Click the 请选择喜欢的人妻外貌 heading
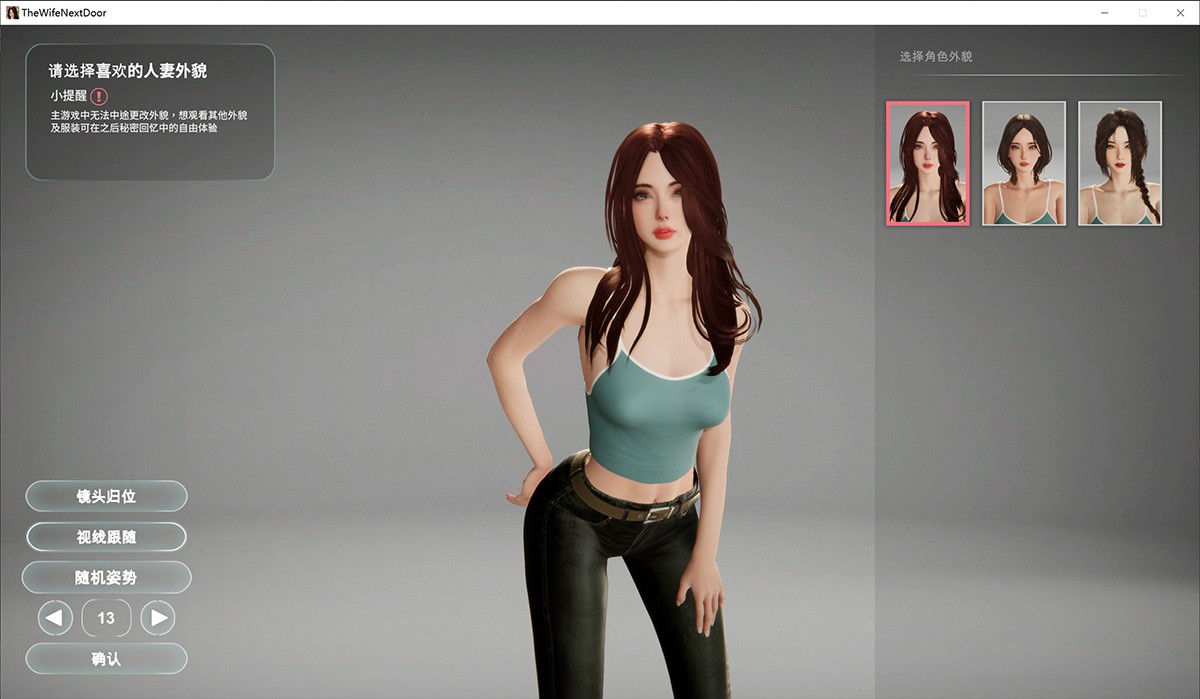This screenshot has width=1200, height=699. [x=128, y=71]
